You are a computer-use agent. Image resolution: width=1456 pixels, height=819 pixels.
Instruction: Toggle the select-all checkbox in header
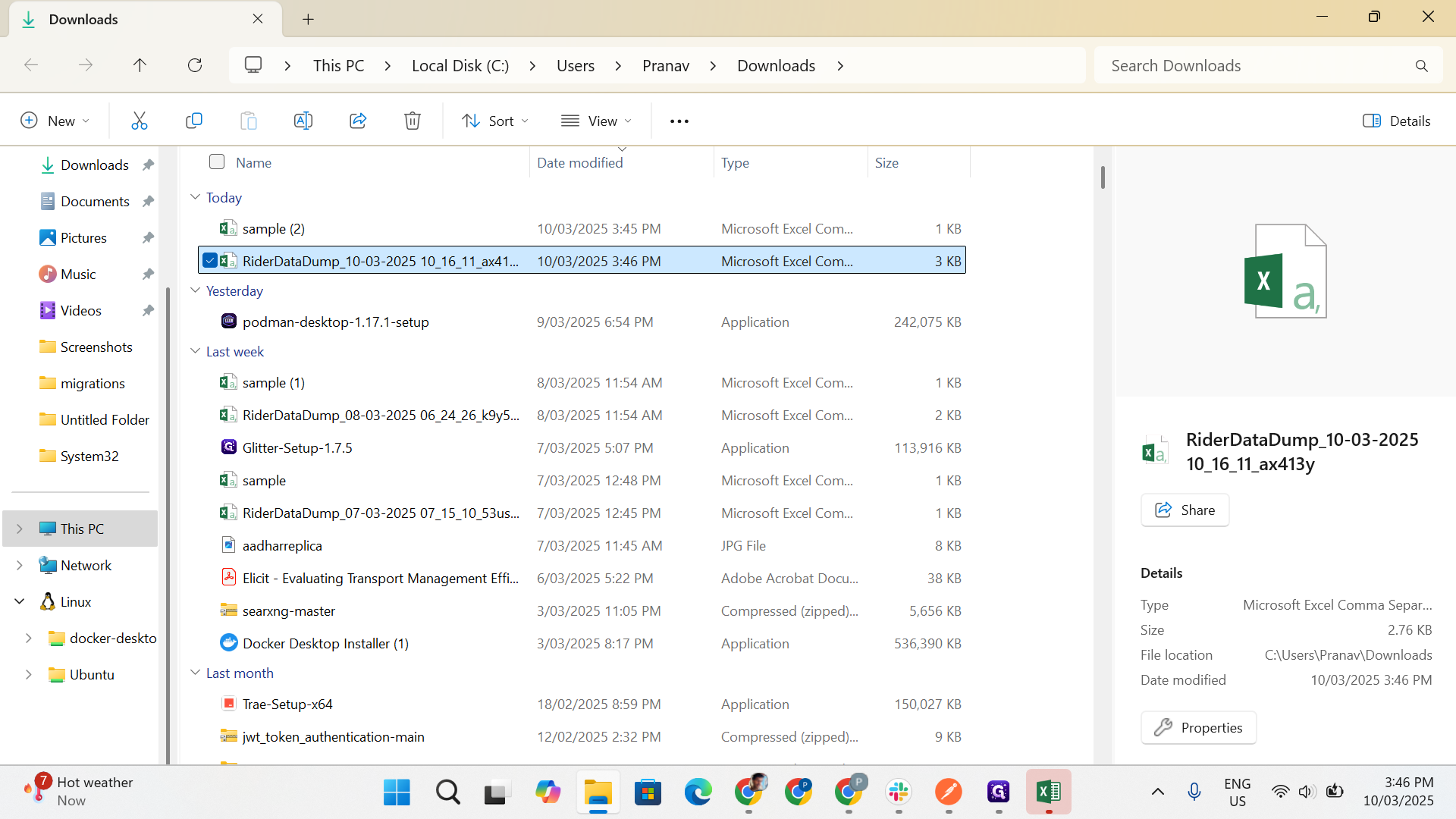click(217, 162)
